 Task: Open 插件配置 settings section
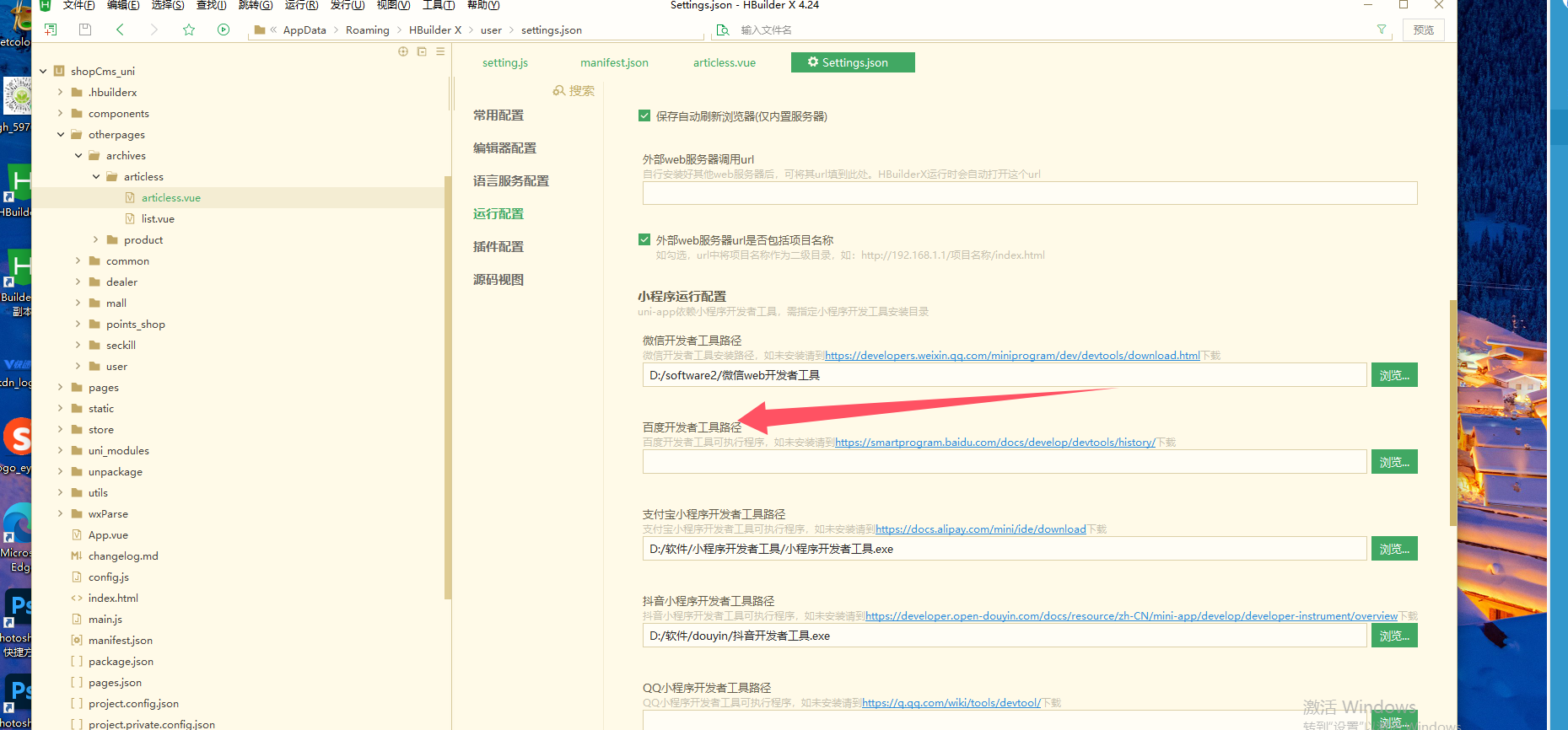498,246
